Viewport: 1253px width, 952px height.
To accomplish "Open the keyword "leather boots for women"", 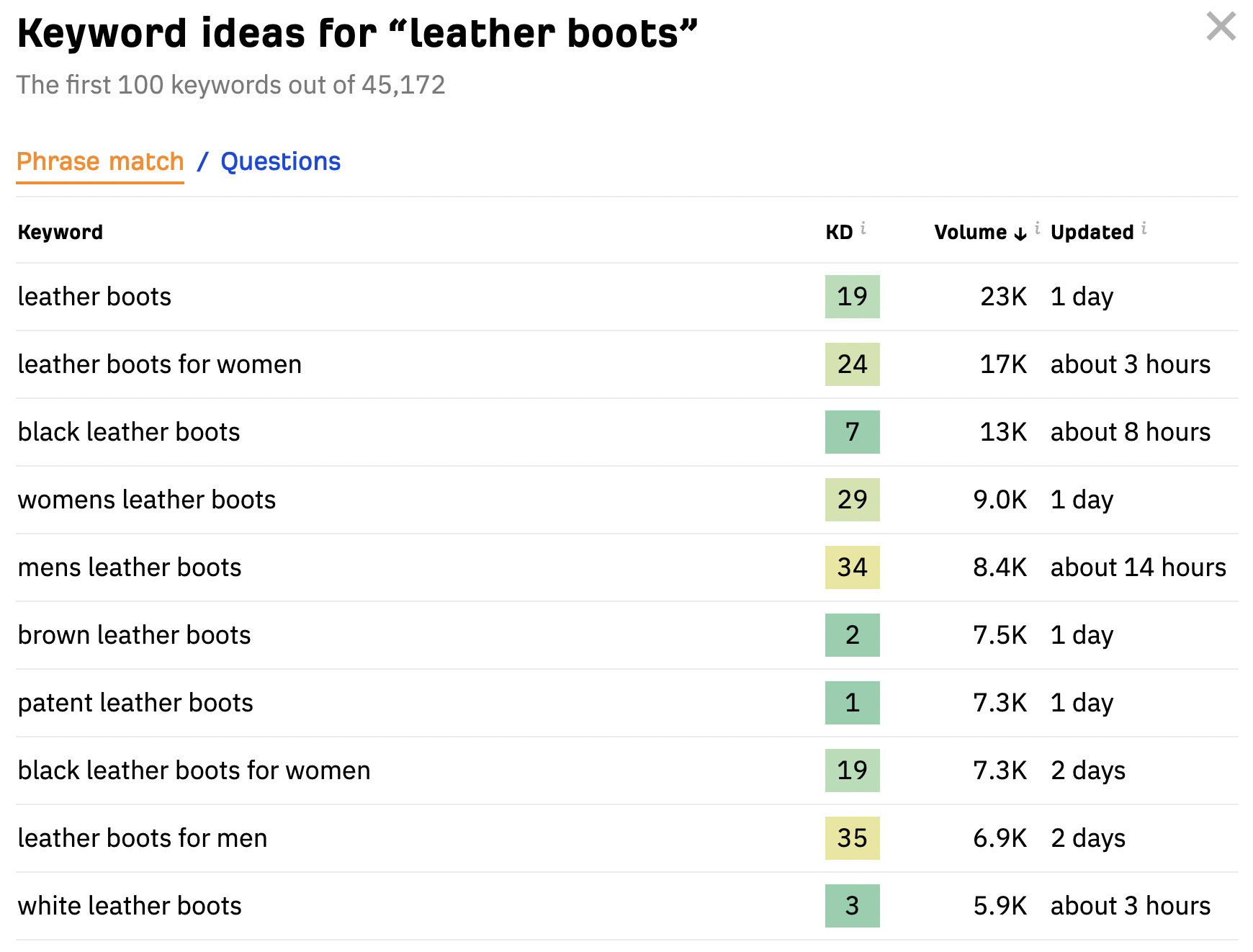I will [160, 364].
